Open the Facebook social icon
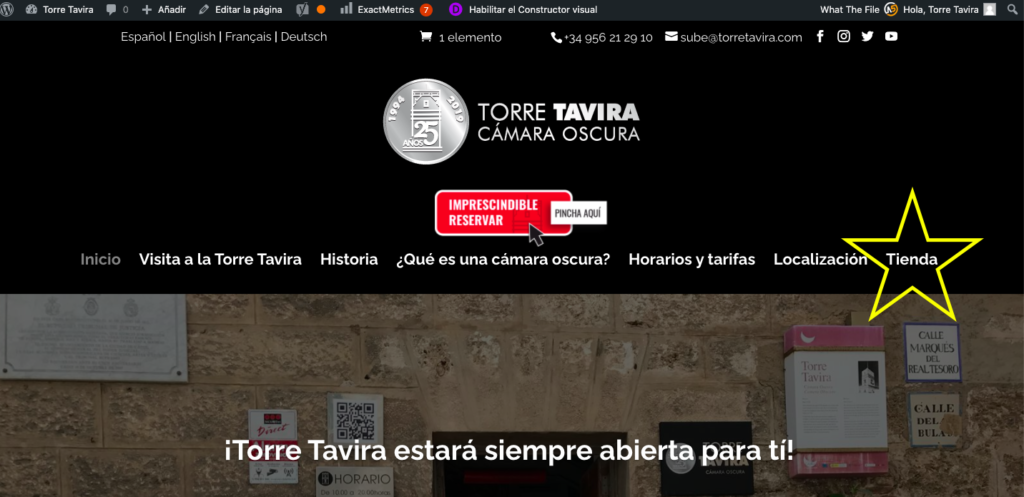Viewport: 1024px width, 497px height. coord(820,37)
